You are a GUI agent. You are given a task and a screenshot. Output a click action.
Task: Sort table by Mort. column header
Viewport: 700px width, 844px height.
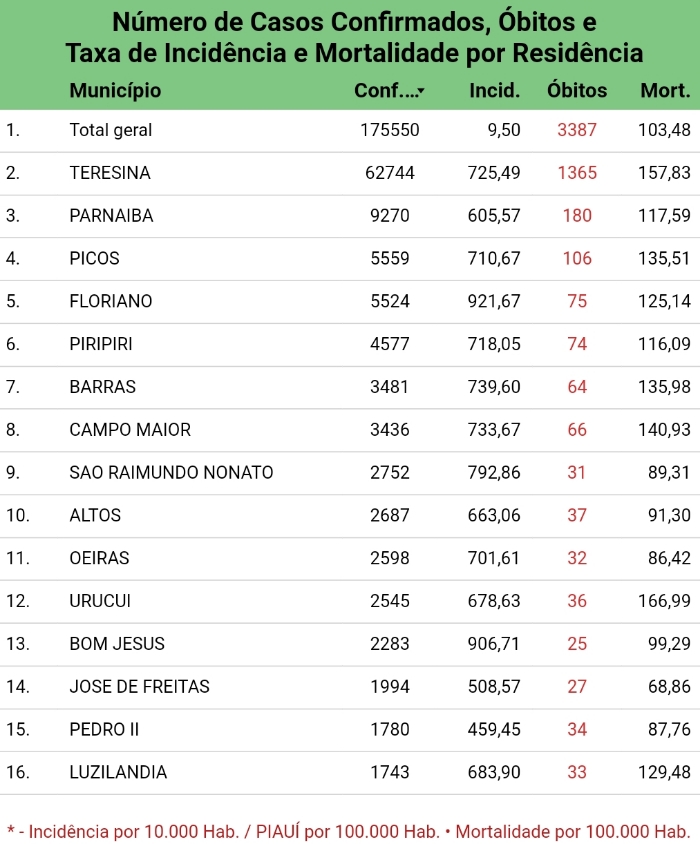665,90
